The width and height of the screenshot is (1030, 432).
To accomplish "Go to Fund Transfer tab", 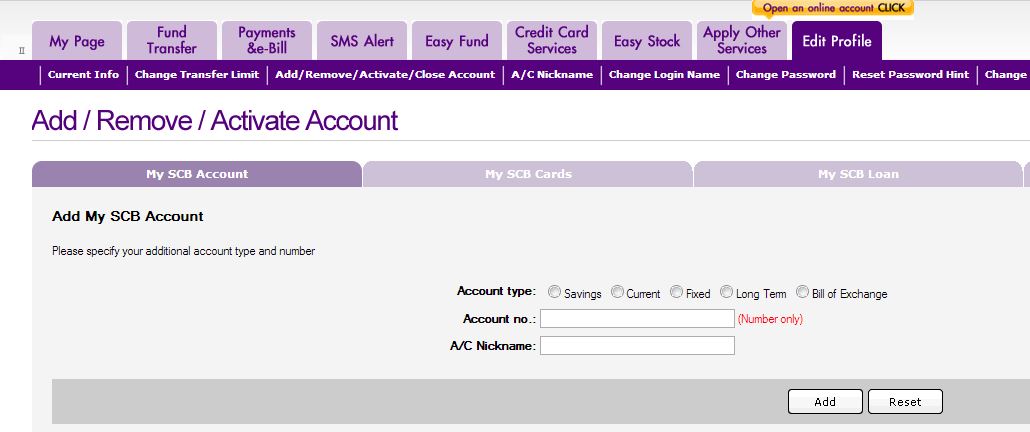I will (171, 41).
